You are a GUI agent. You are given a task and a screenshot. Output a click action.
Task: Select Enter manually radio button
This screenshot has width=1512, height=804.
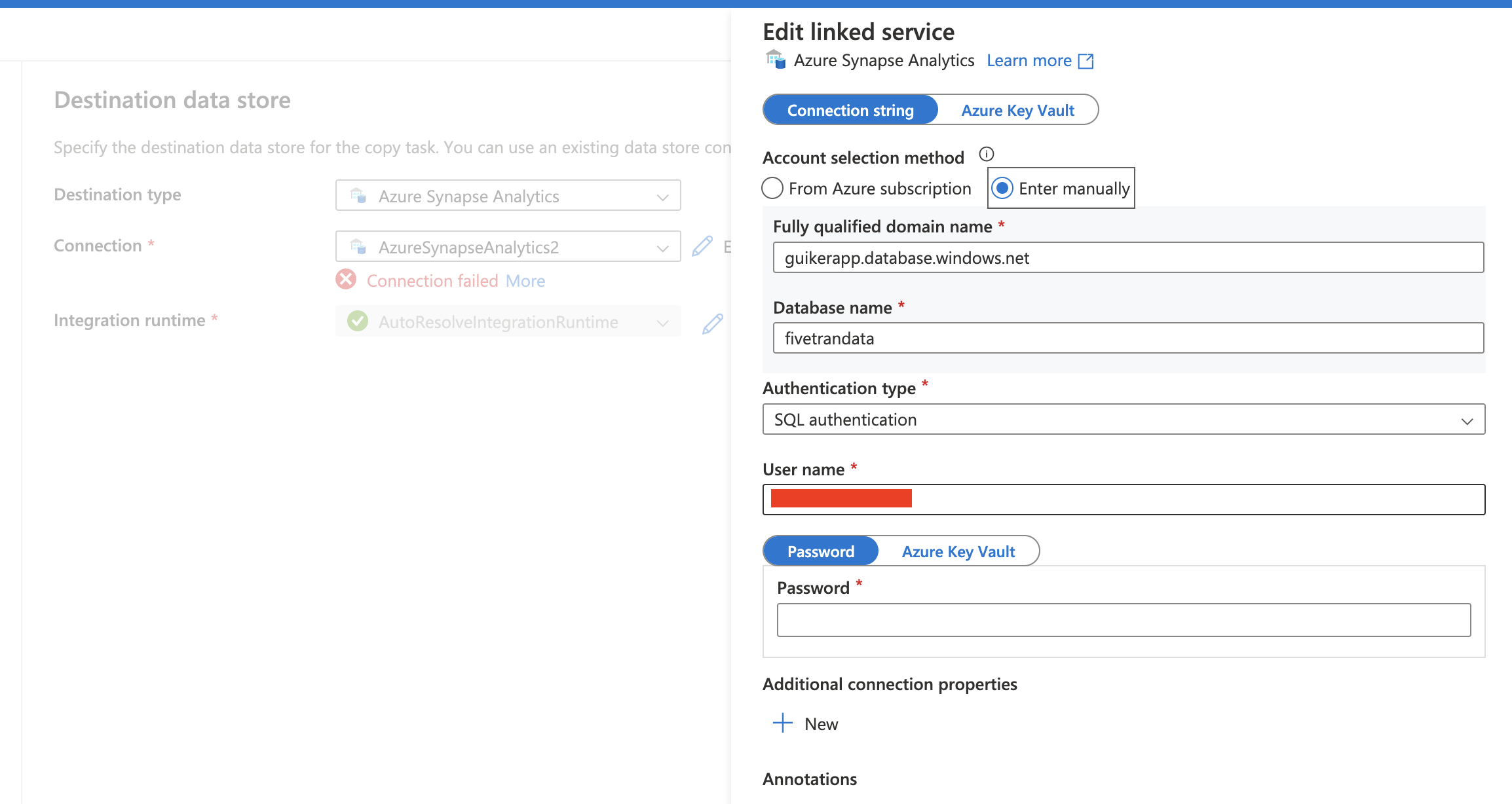click(x=1002, y=189)
